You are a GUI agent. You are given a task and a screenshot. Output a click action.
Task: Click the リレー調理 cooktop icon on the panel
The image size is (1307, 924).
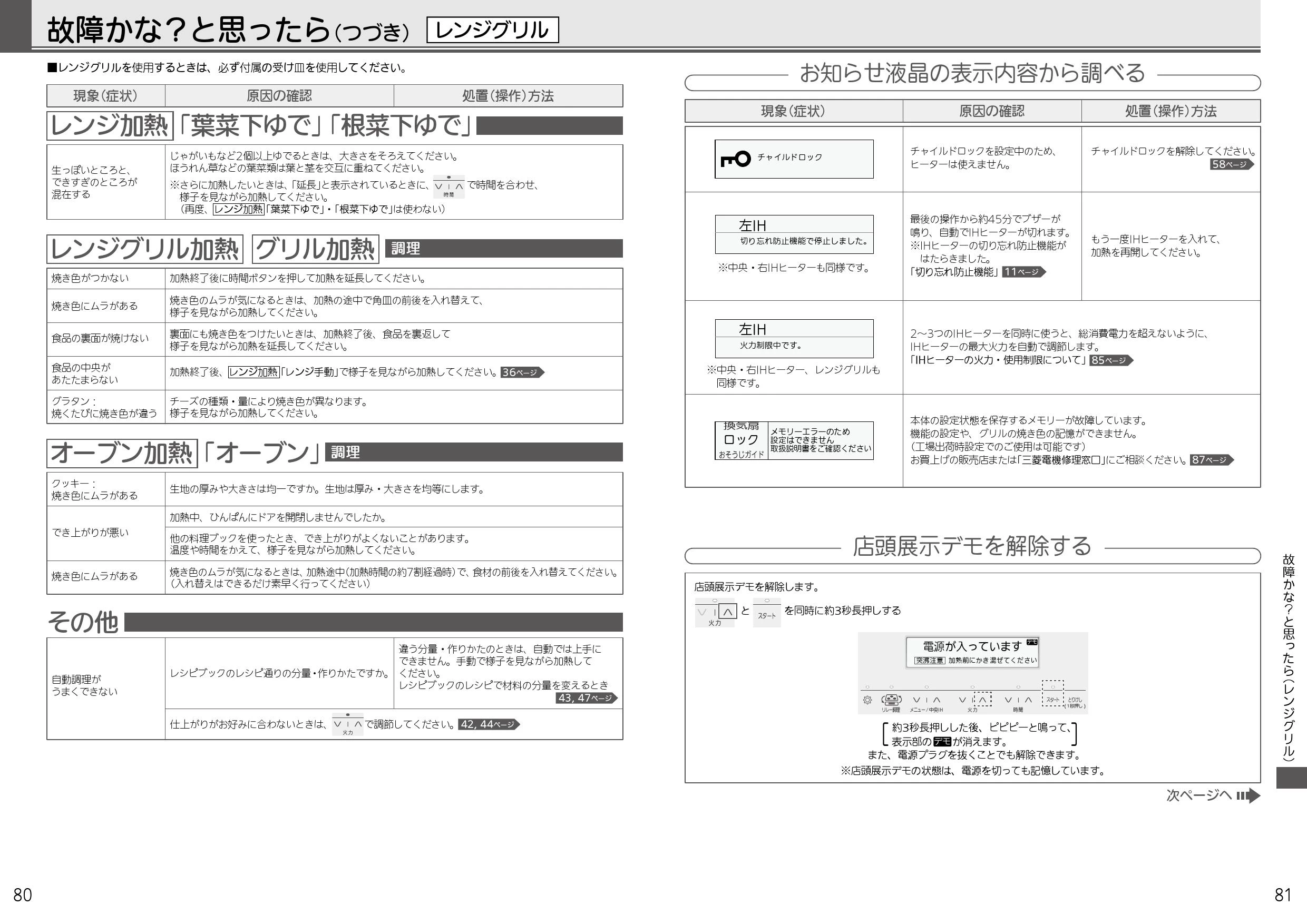[891, 700]
